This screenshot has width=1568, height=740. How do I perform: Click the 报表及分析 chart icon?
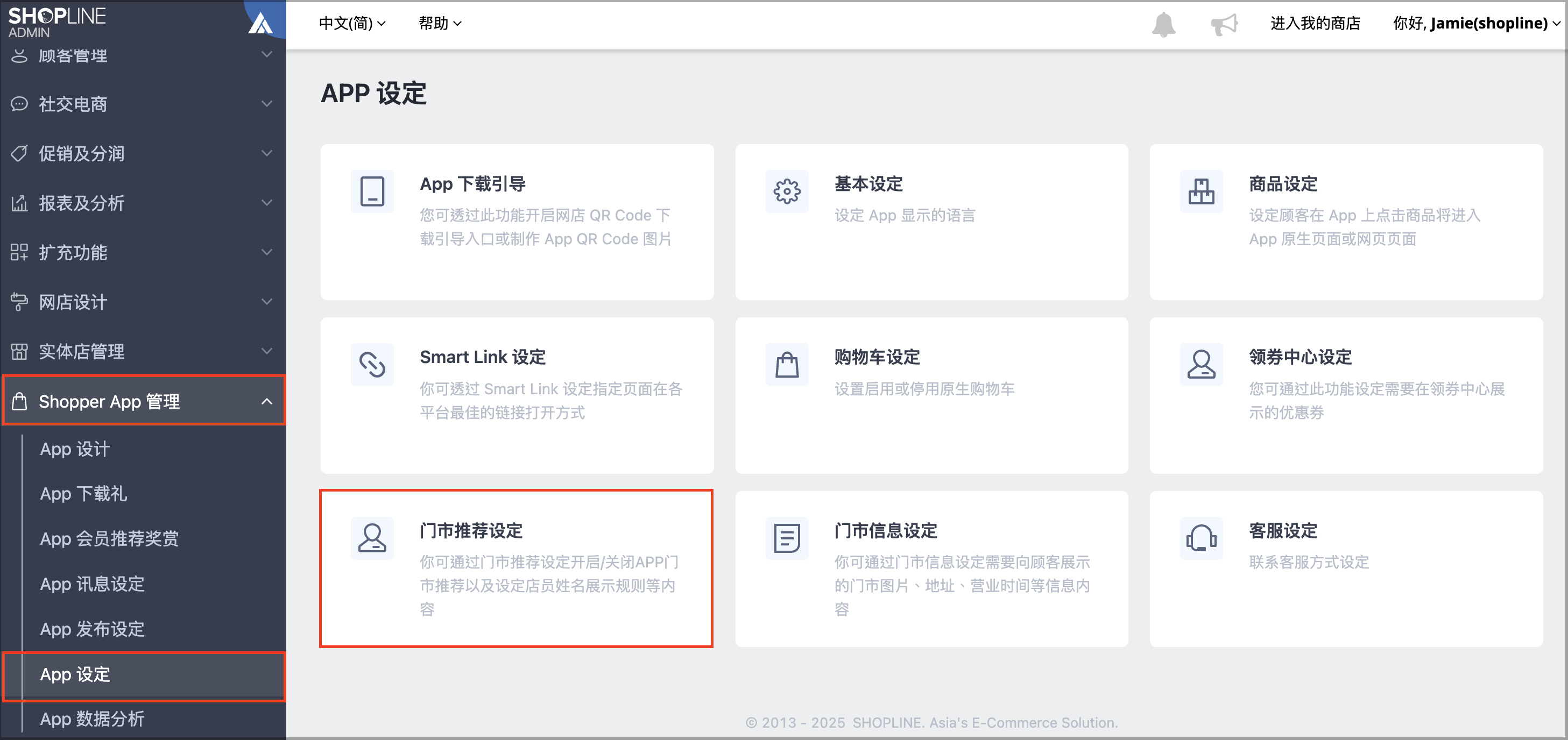click(19, 203)
